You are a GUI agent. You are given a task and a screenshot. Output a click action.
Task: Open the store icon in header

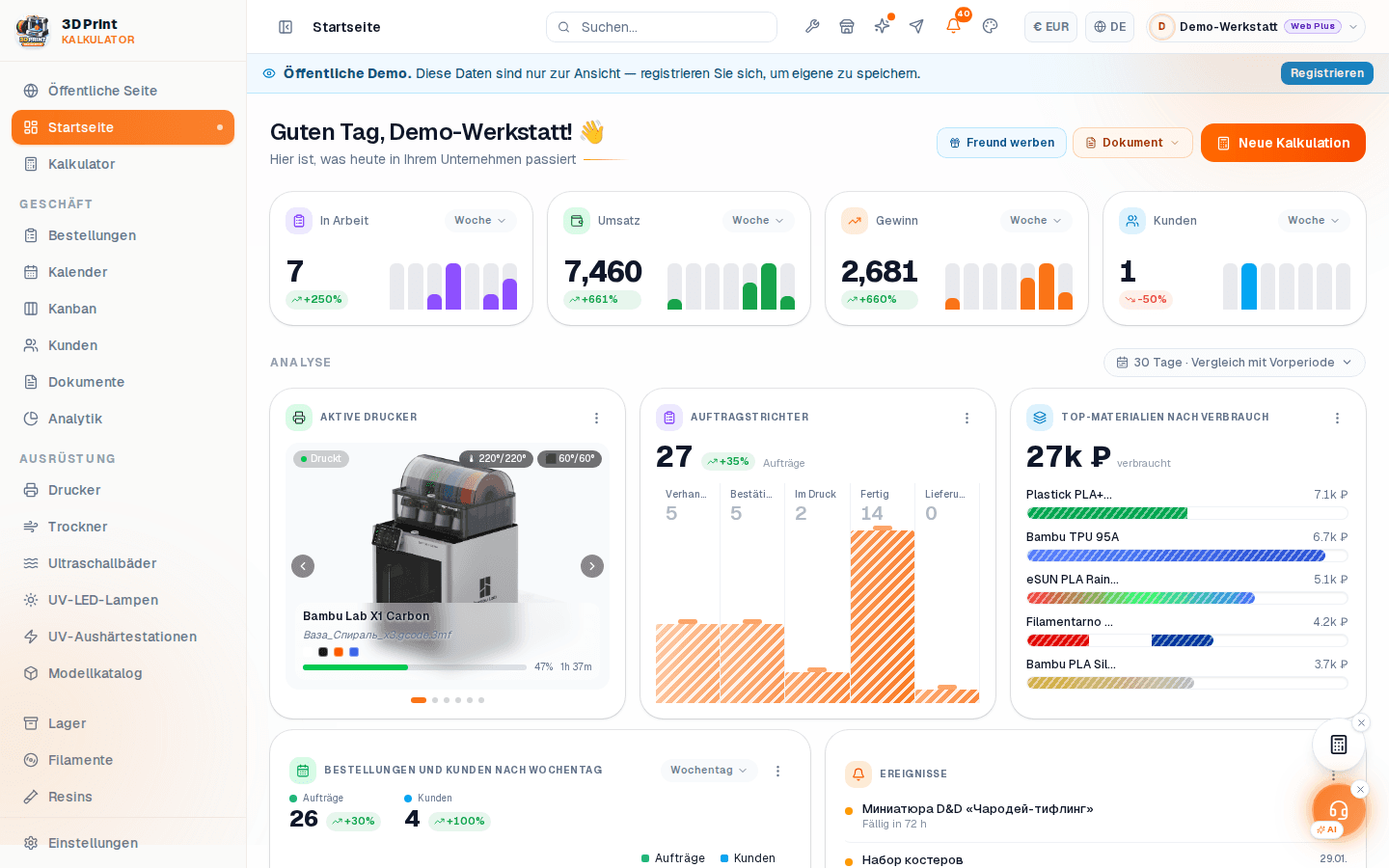847,26
